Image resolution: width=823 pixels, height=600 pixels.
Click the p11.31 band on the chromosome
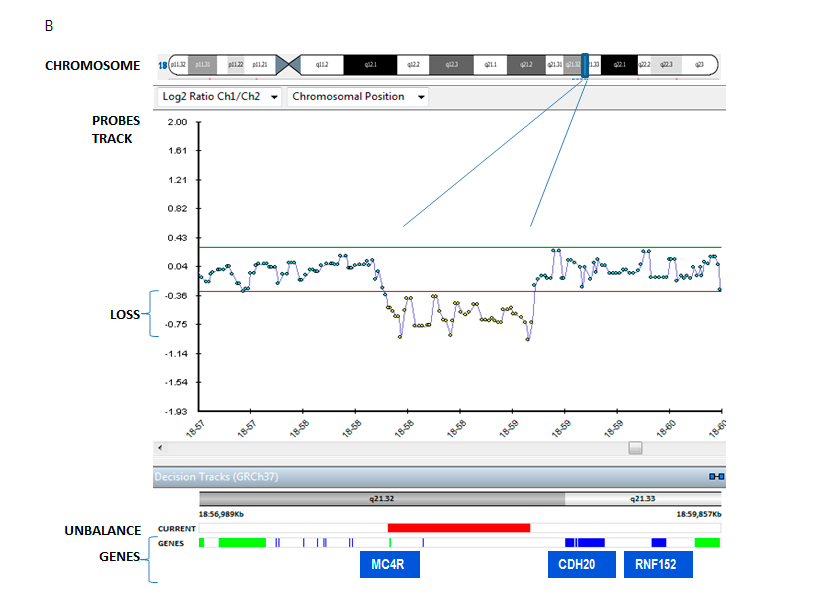coord(202,65)
